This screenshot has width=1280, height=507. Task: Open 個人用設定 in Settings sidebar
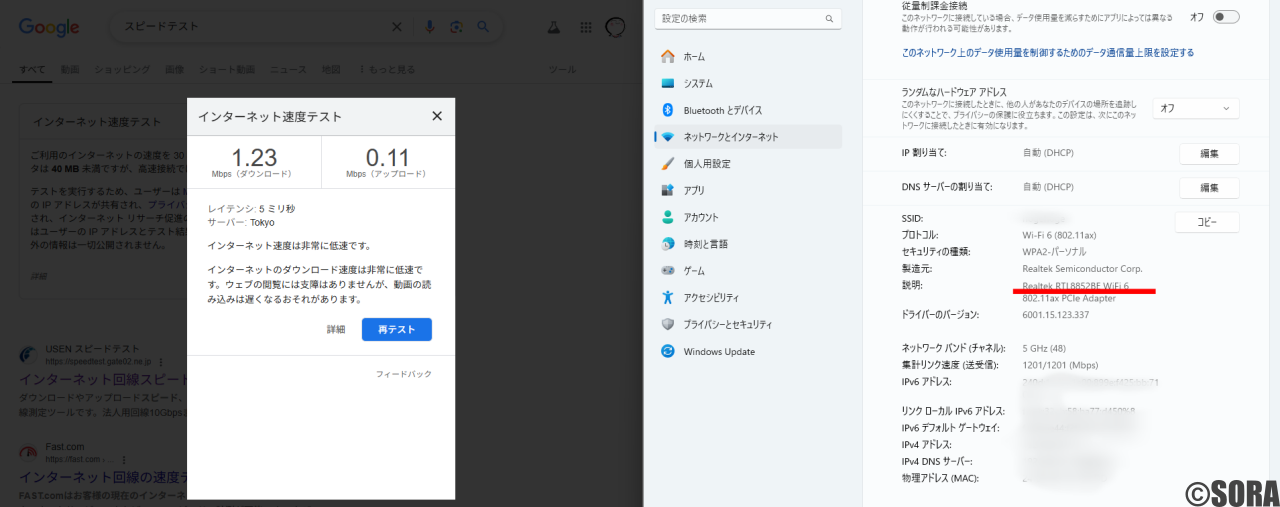(748, 163)
